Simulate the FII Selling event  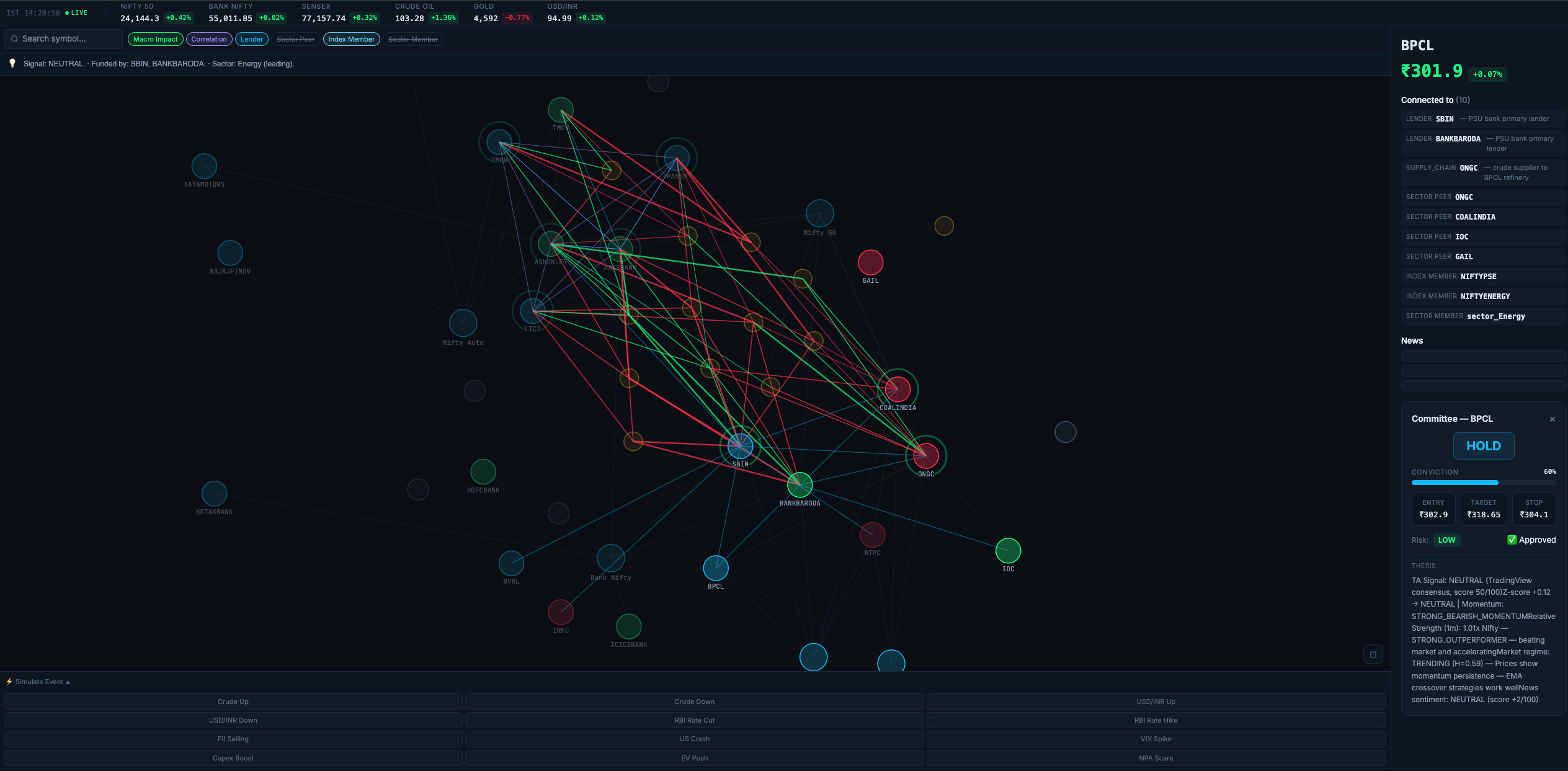[x=233, y=739]
